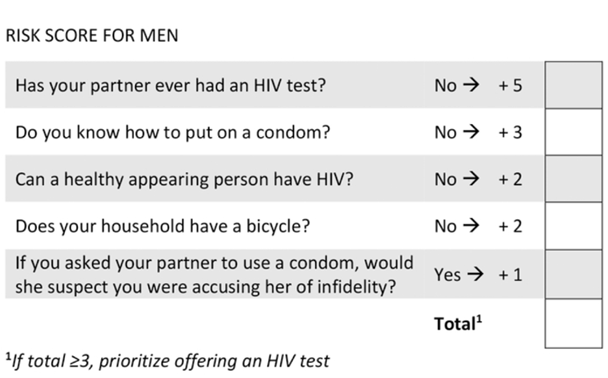Screen dimensions: 608x378
Task: Click 'Do you know how to put on a condom?'
Action: [173, 133]
